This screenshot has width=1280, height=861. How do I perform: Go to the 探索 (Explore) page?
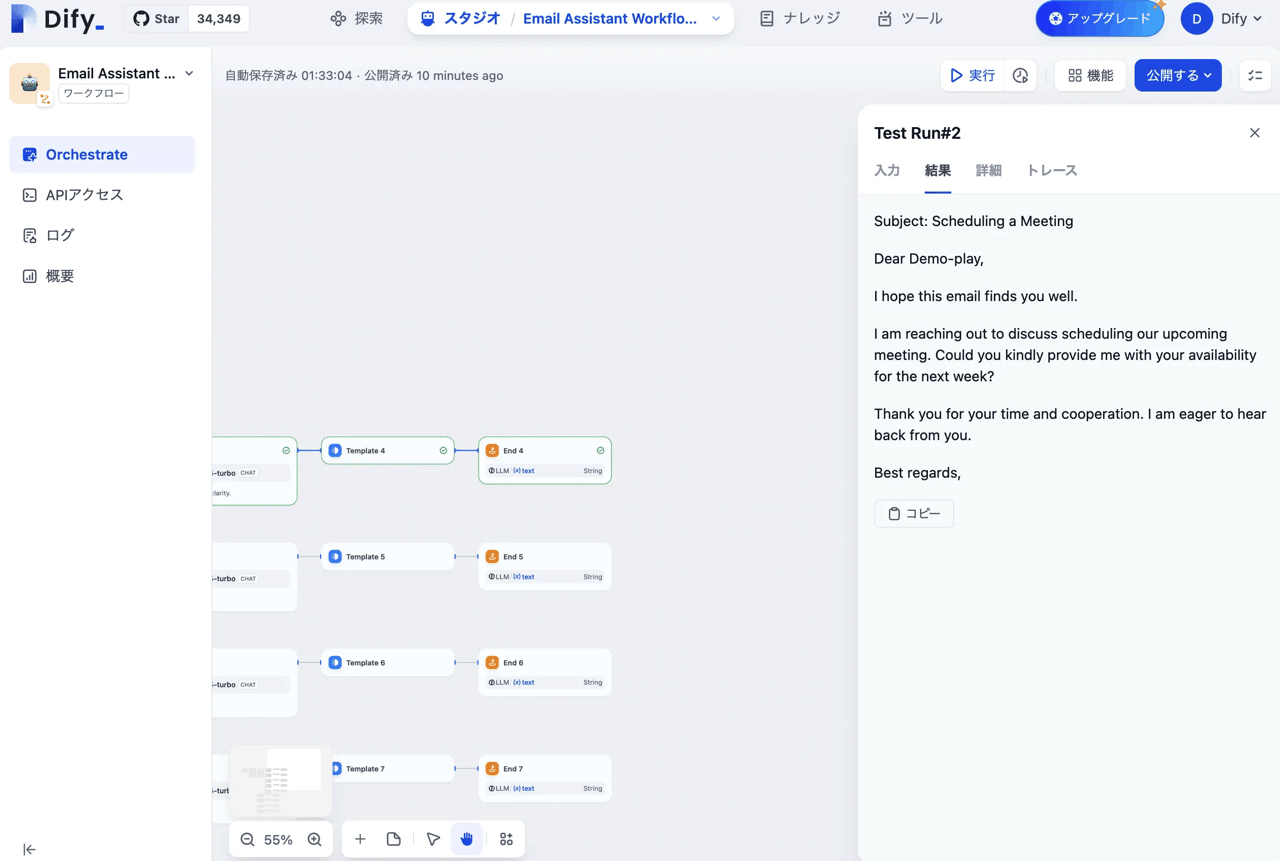[357, 18]
